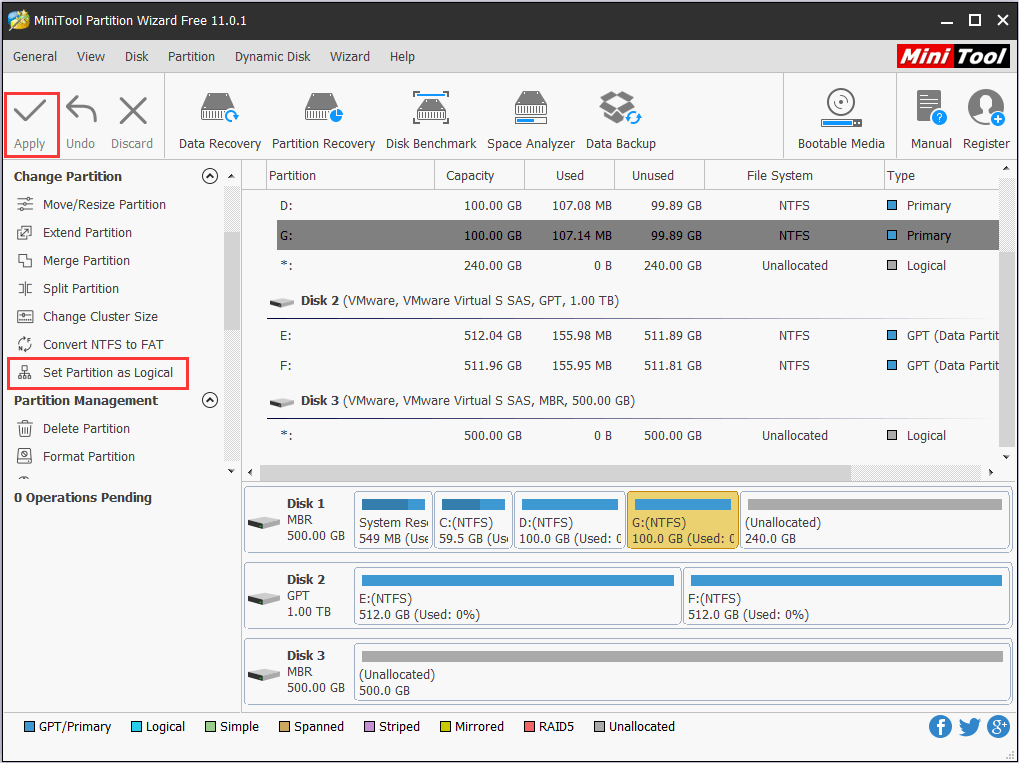Click the Register button

(985, 116)
